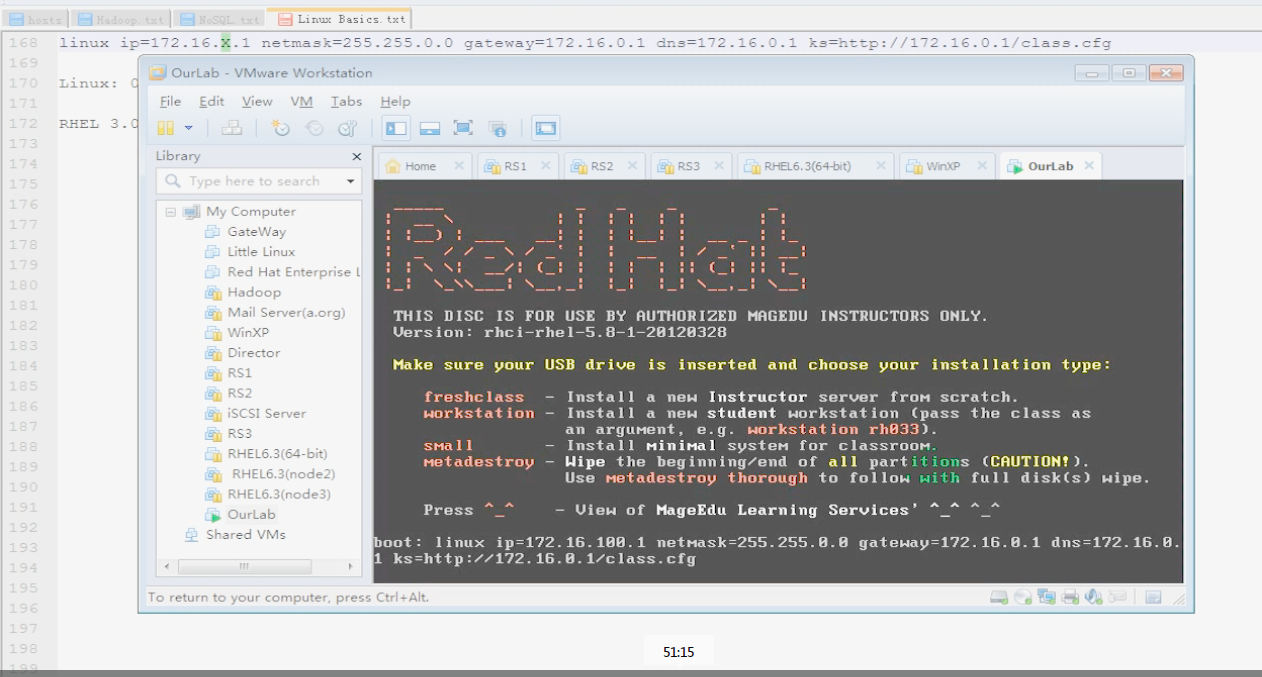Select RHEL6.3(64-bit) in library tree
Viewport: 1262px width, 677px height.
pyautogui.click(x=277, y=453)
